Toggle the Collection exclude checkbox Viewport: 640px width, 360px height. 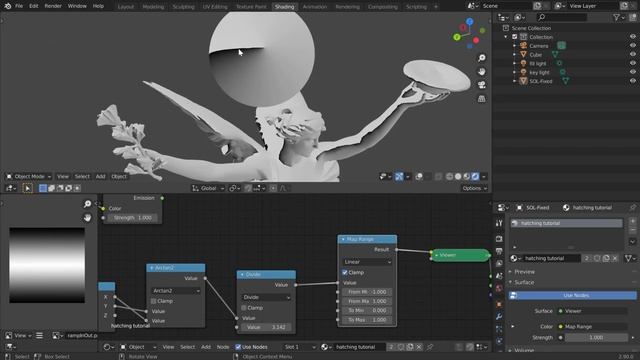point(515,37)
